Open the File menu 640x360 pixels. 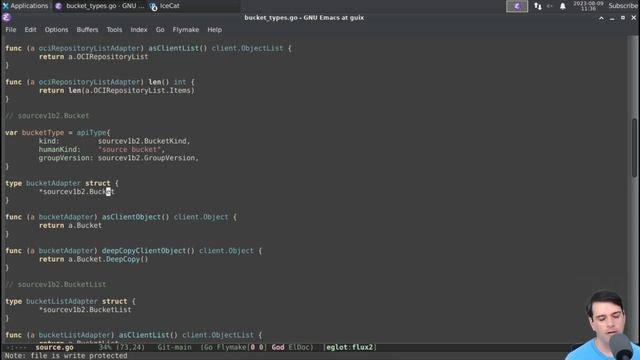pos(11,30)
